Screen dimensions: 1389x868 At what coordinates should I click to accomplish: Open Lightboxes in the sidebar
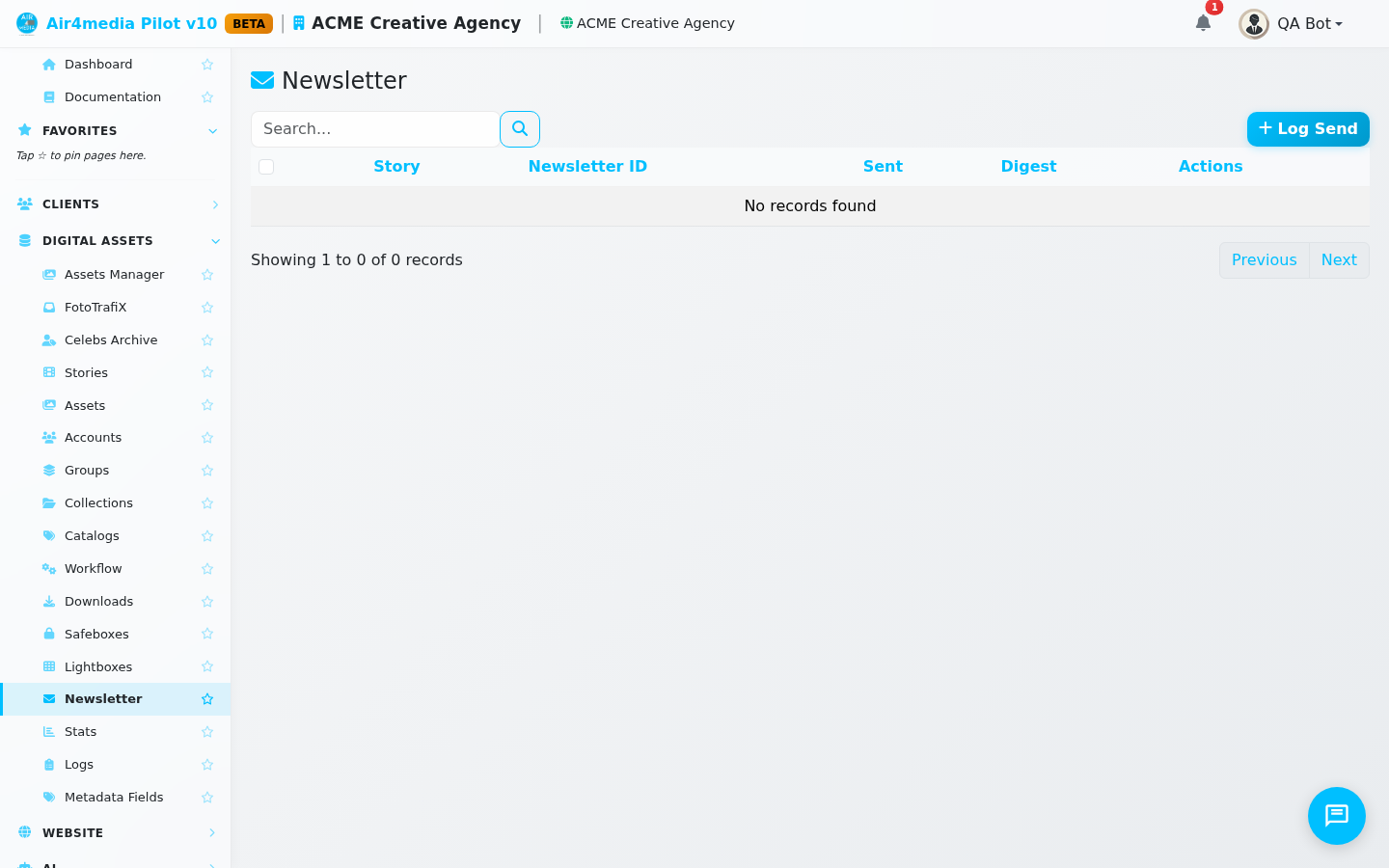click(x=98, y=667)
